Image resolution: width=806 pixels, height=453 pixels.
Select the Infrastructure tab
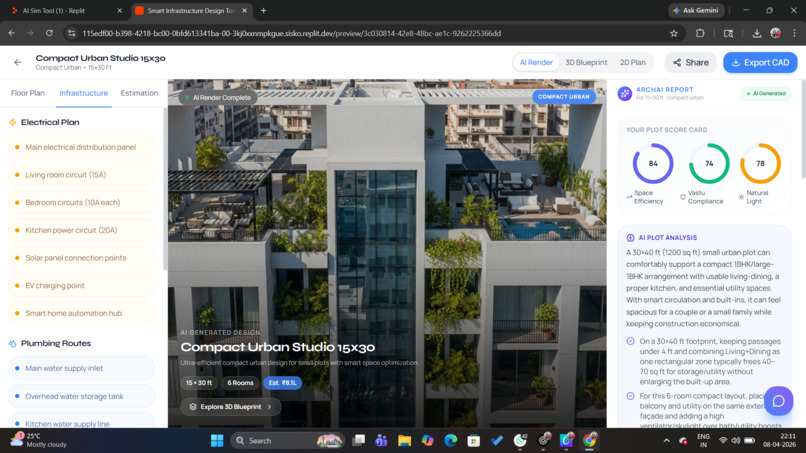[83, 93]
